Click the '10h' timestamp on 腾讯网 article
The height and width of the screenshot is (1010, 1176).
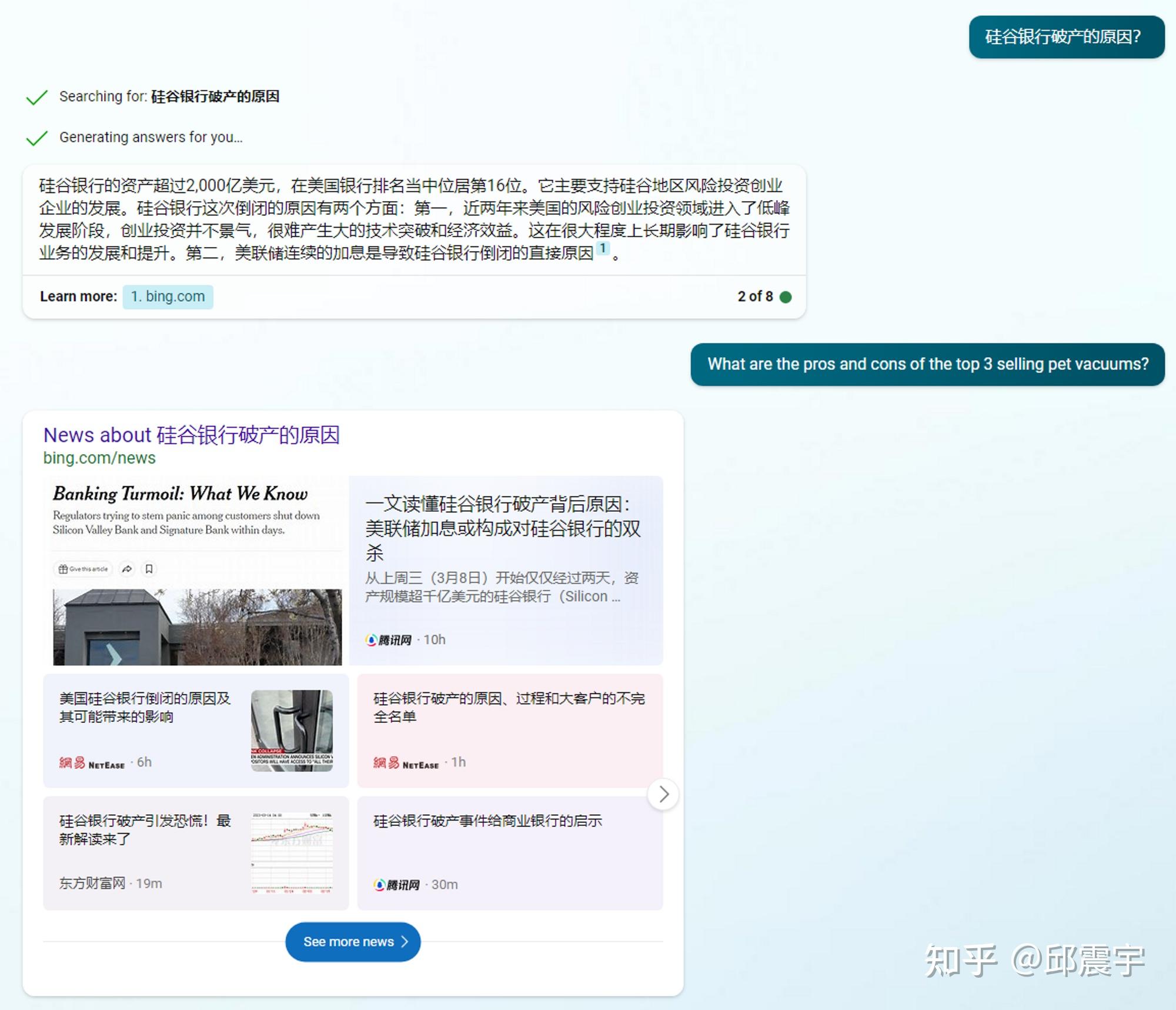coord(435,640)
